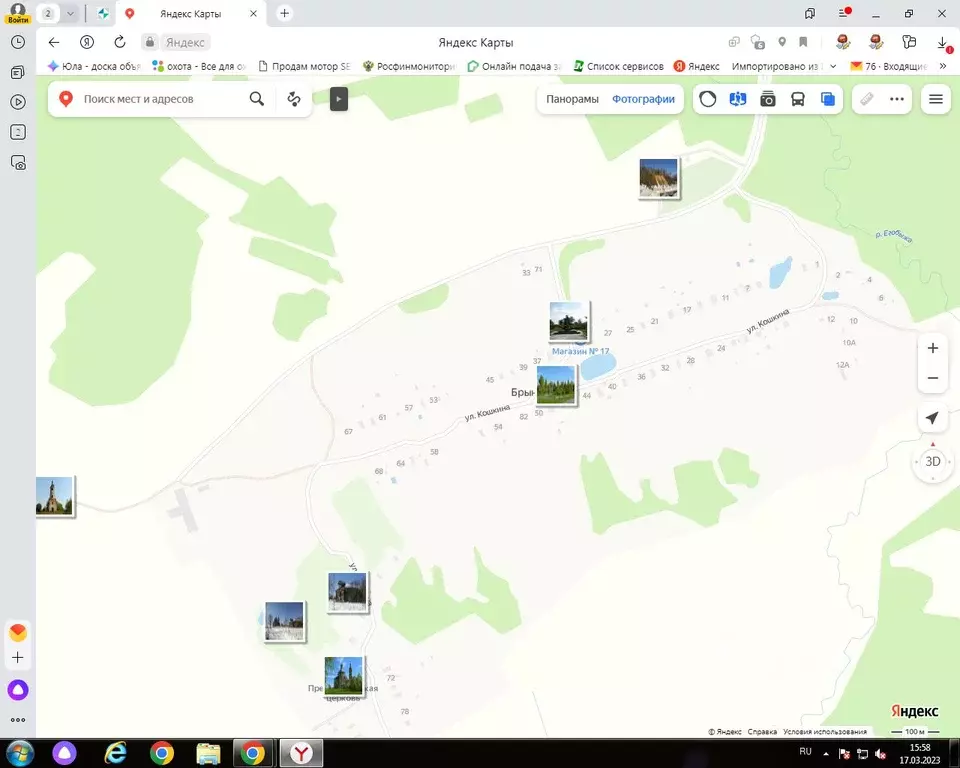The image size is (960, 768).
Task: Open the pinned tab with the star icon
Action: [103, 13]
